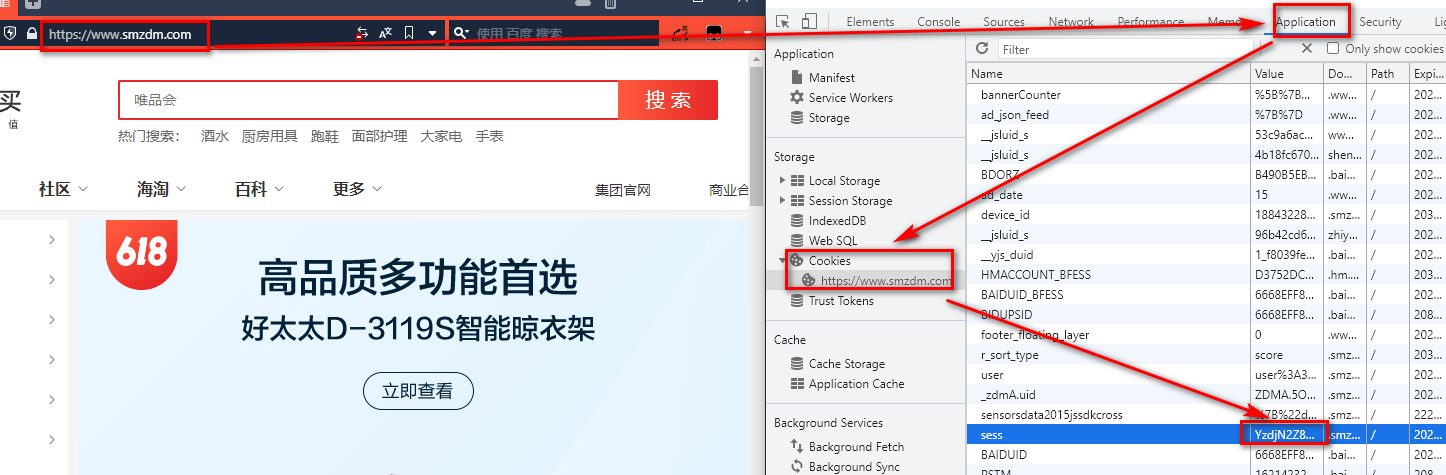Viewport: 1446px width, 475px height.
Task: Open the Cache Storage icon entry
Action: click(797, 363)
